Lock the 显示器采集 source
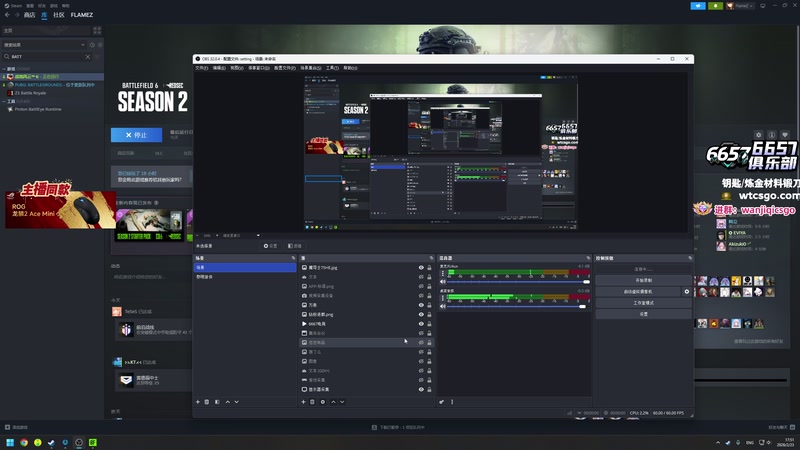 click(429, 389)
